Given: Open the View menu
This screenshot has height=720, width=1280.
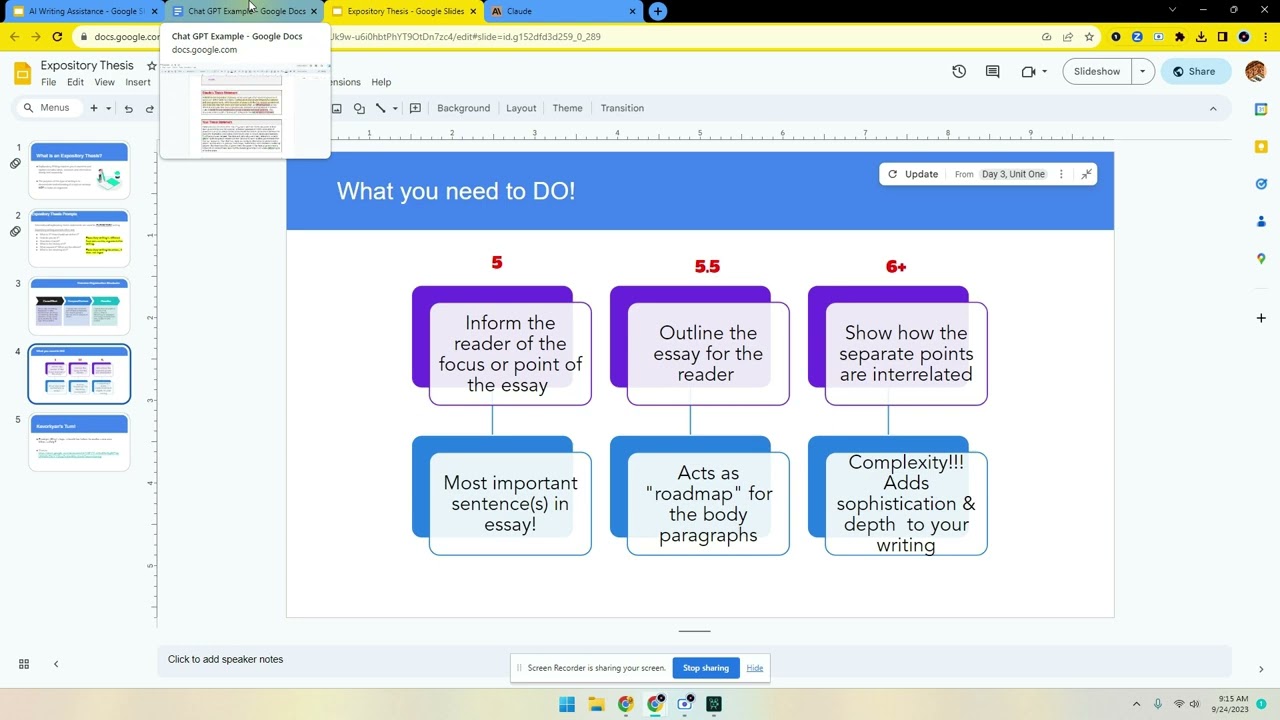Looking at the screenshot, I should click(x=104, y=82).
